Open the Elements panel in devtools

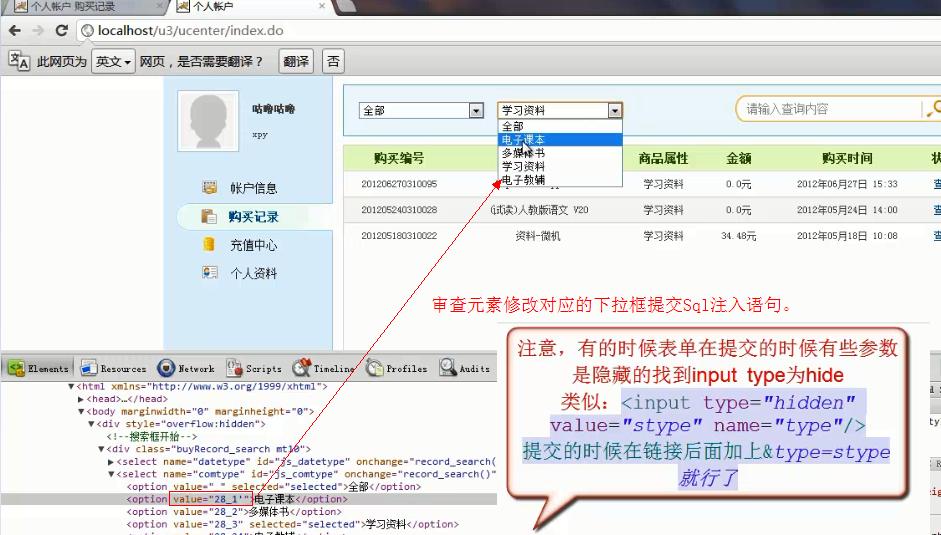click(x=38, y=368)
